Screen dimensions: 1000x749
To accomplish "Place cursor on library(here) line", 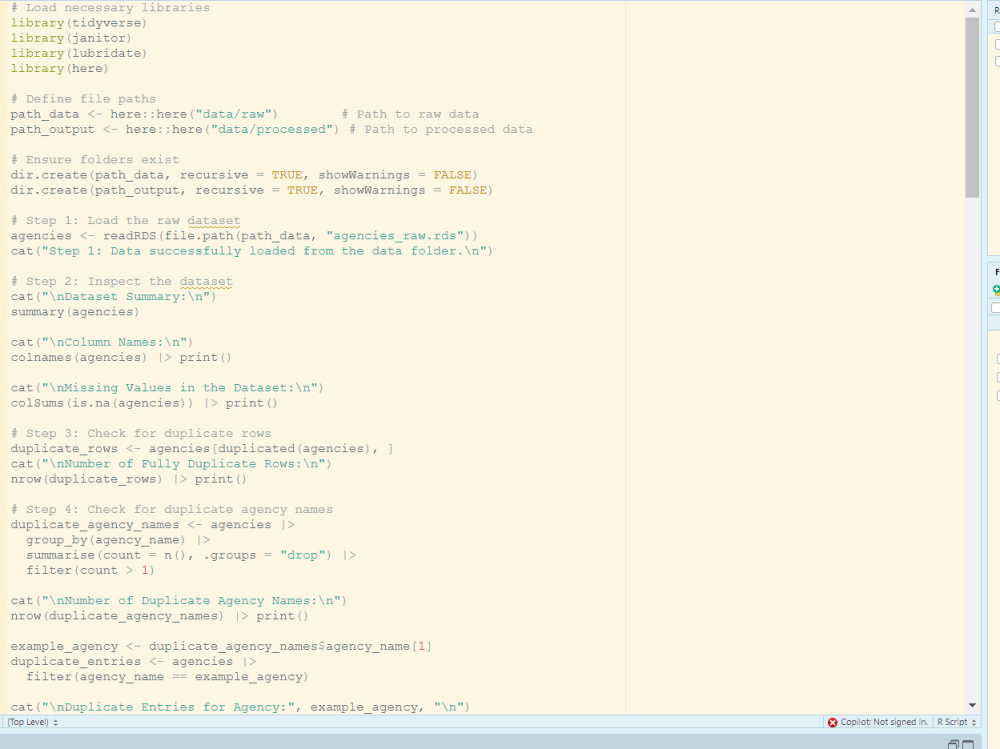I will pyautogui.click(x=59, y=68).
